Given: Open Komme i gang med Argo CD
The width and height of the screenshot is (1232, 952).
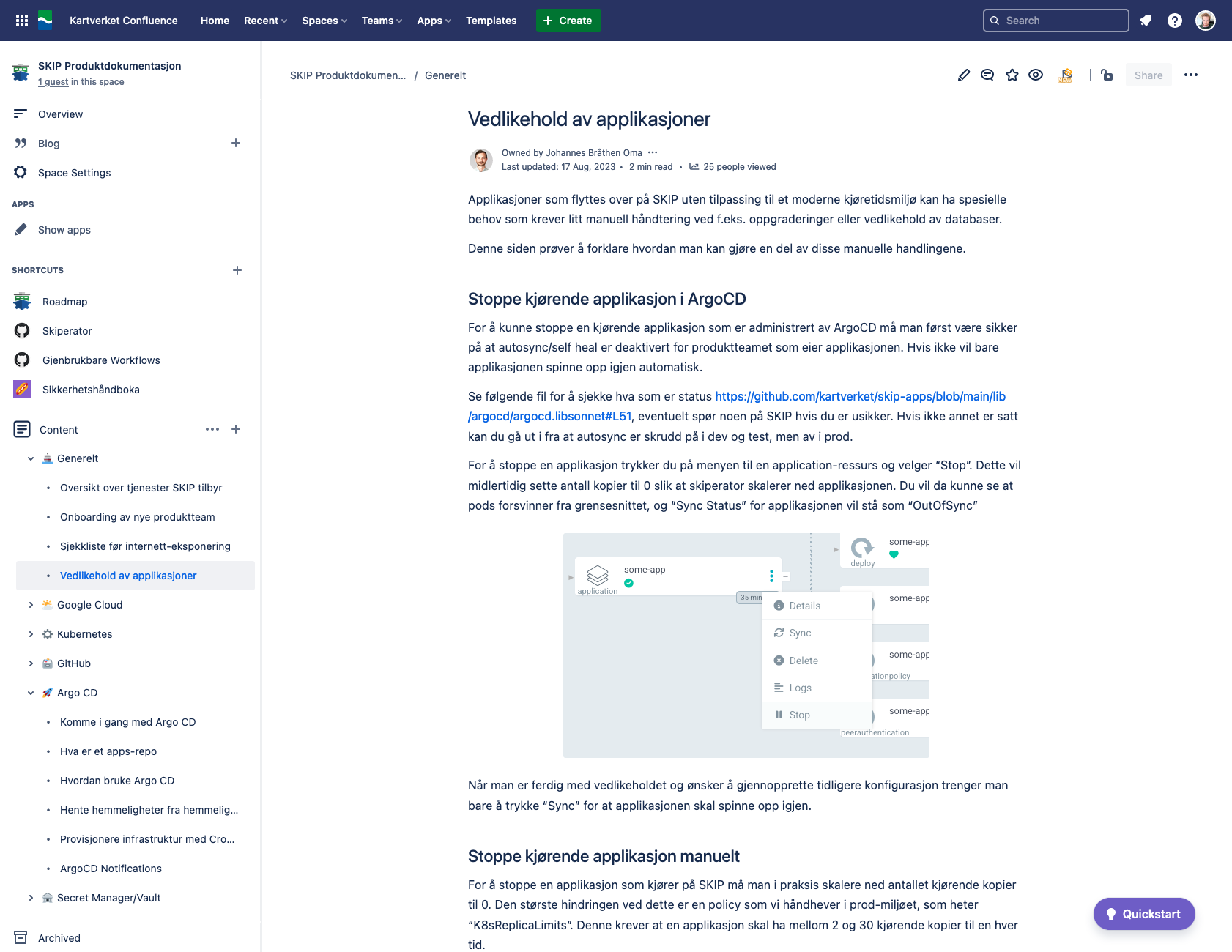Looking at the screenshot, I should click(x=127, y=722).
